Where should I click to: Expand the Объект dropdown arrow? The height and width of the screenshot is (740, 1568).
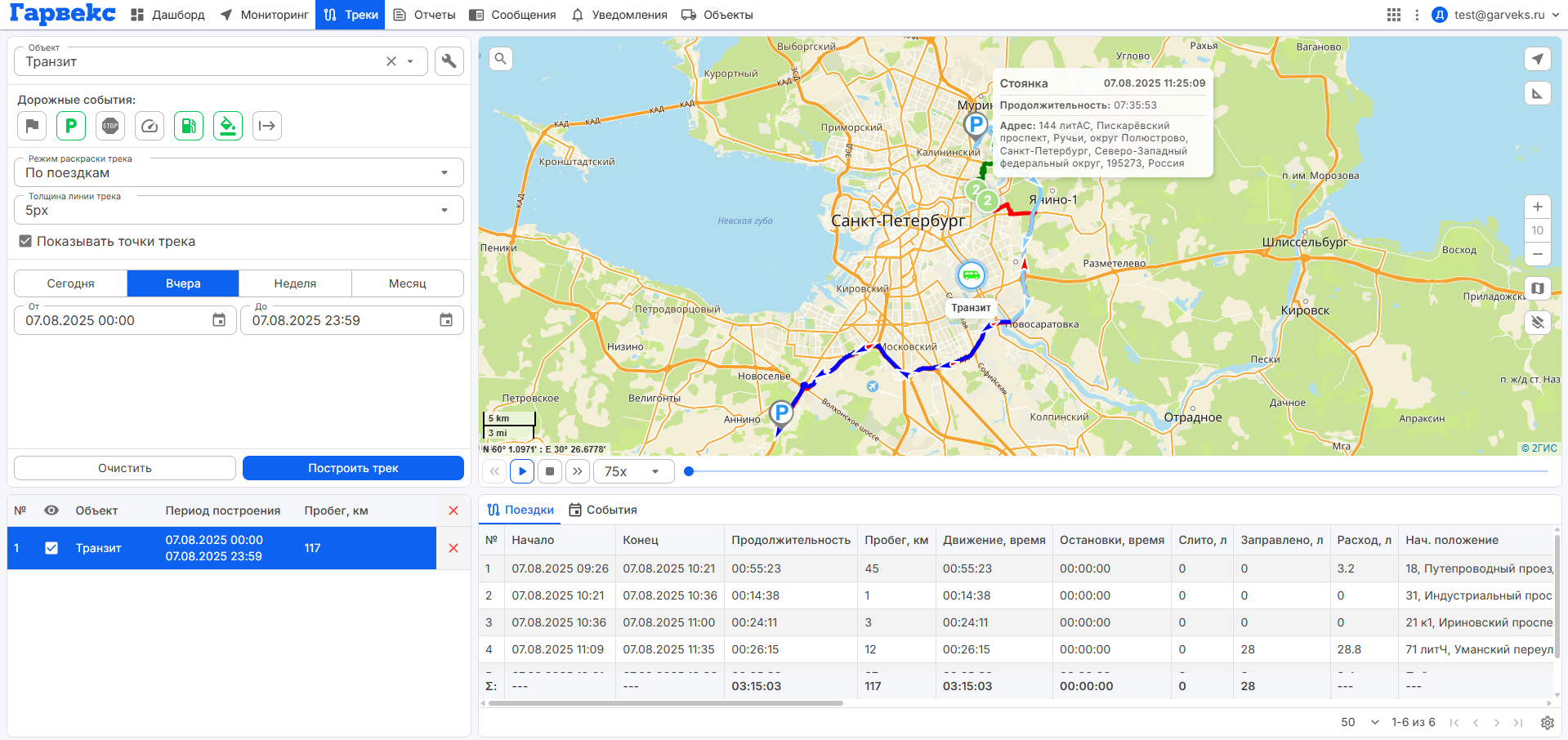pyautogui.click(x=411, y=61)
